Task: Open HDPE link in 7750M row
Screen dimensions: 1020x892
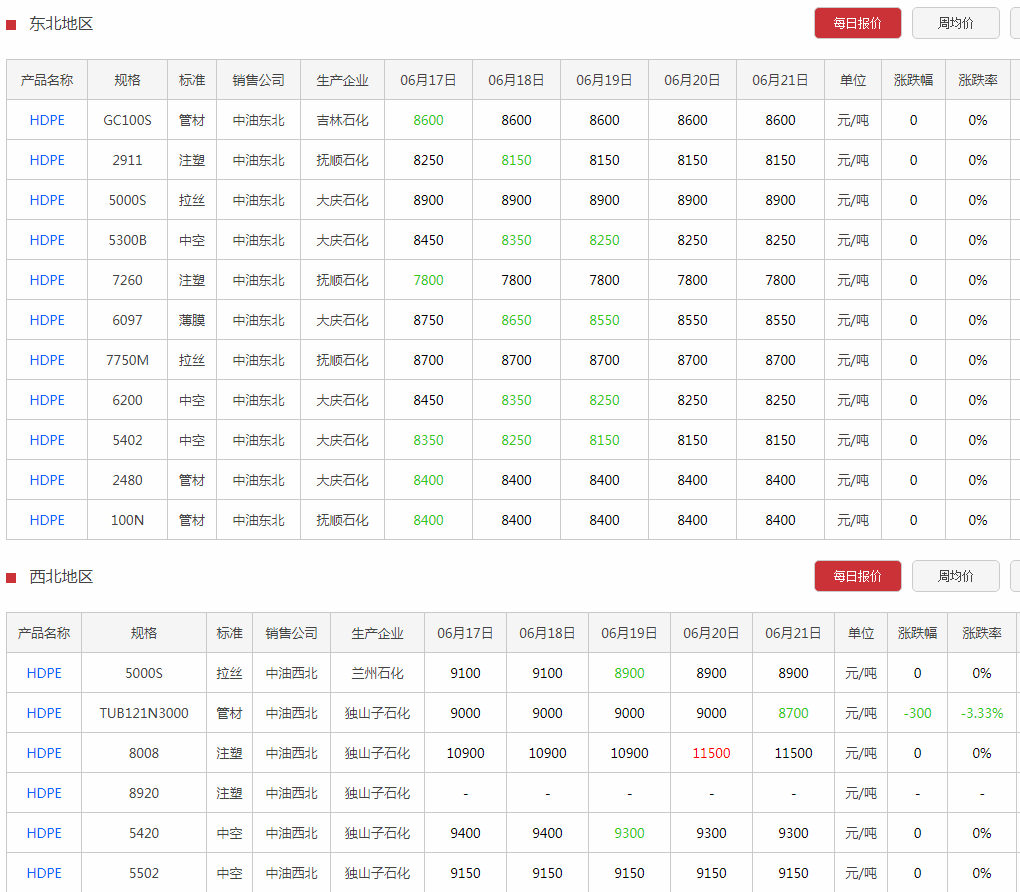Action: click(x=47, y=360)
